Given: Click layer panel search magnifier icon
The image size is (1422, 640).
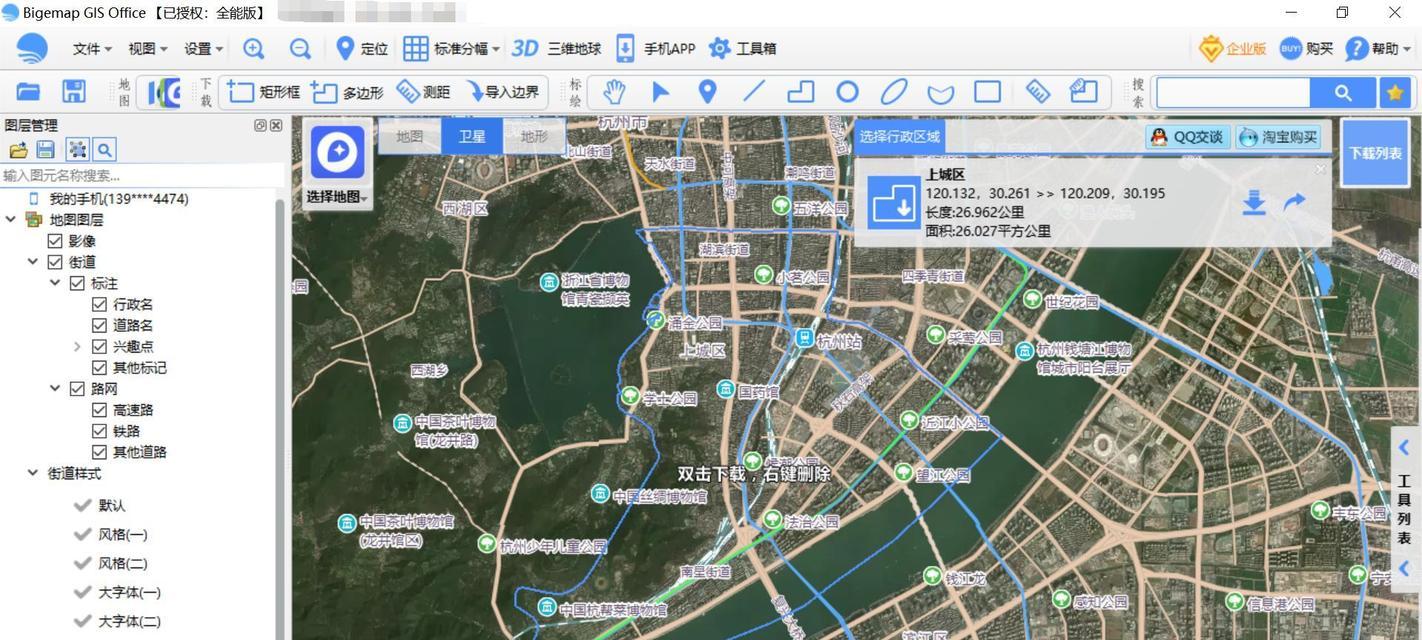Looking at the screenshot, I should (104, 150).
